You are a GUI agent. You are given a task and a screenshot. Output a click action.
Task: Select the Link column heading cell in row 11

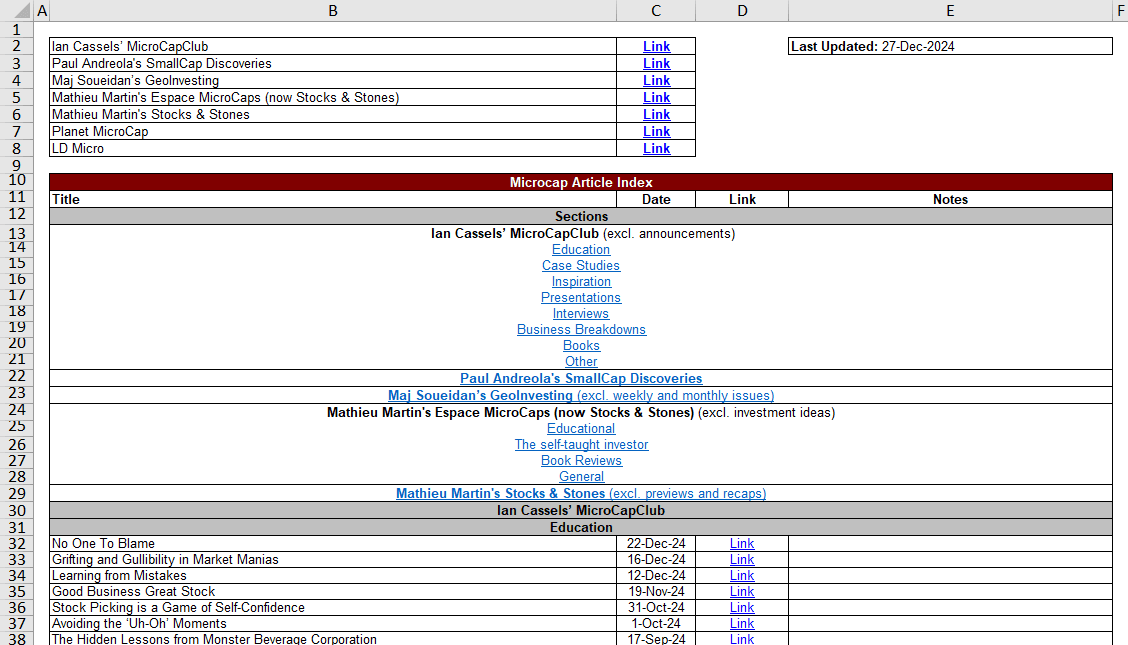[742, 199]
